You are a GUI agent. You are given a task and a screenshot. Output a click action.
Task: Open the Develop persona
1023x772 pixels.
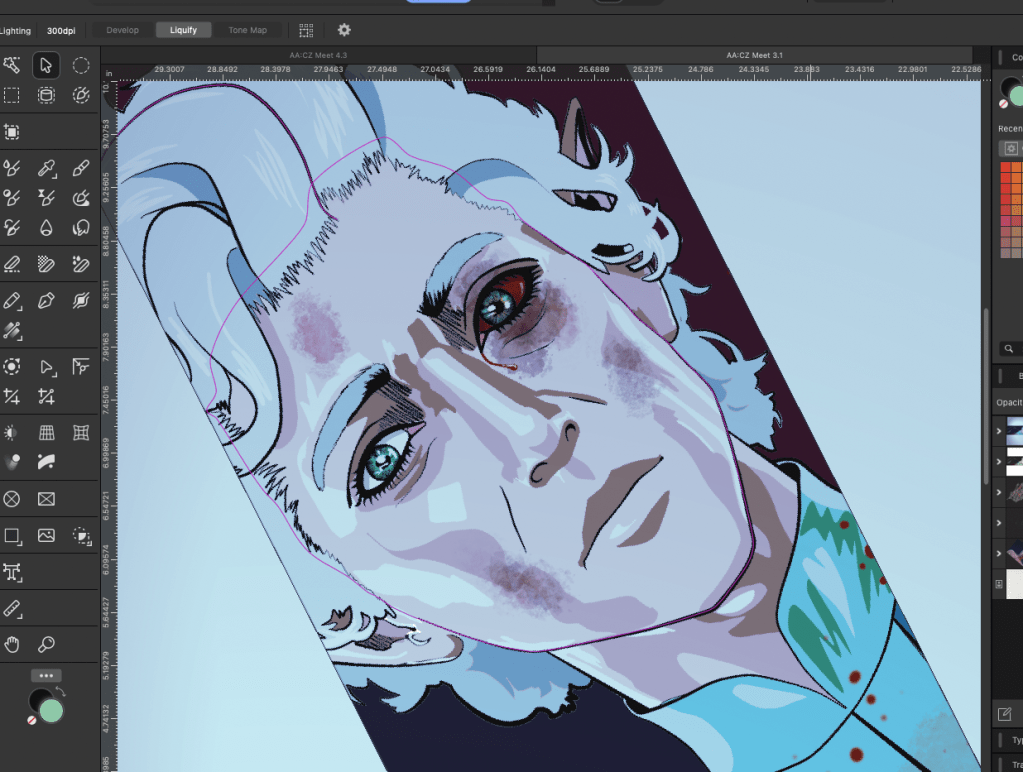123,30
